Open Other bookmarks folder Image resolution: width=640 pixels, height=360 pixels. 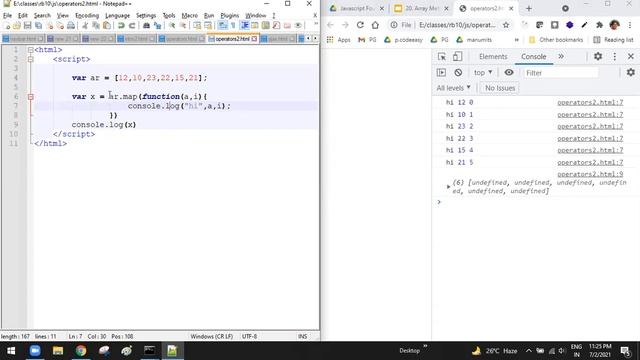pos(556,40)
